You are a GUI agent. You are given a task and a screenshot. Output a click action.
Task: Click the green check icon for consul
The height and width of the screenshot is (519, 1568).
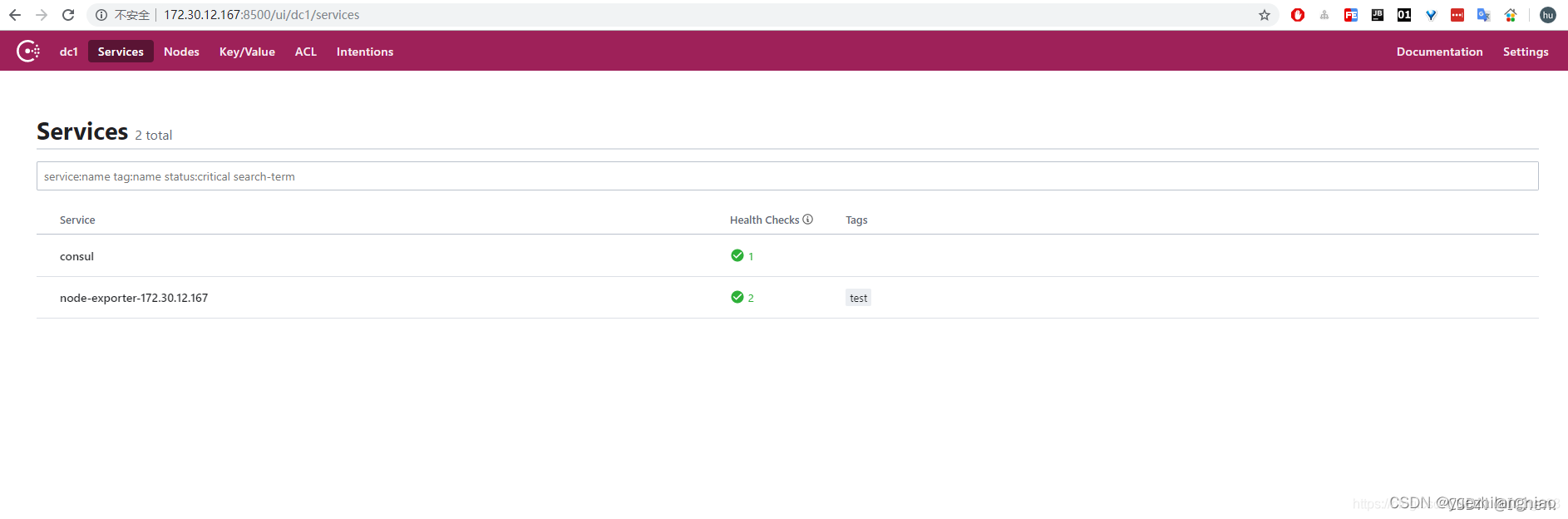tap(737, 255)
